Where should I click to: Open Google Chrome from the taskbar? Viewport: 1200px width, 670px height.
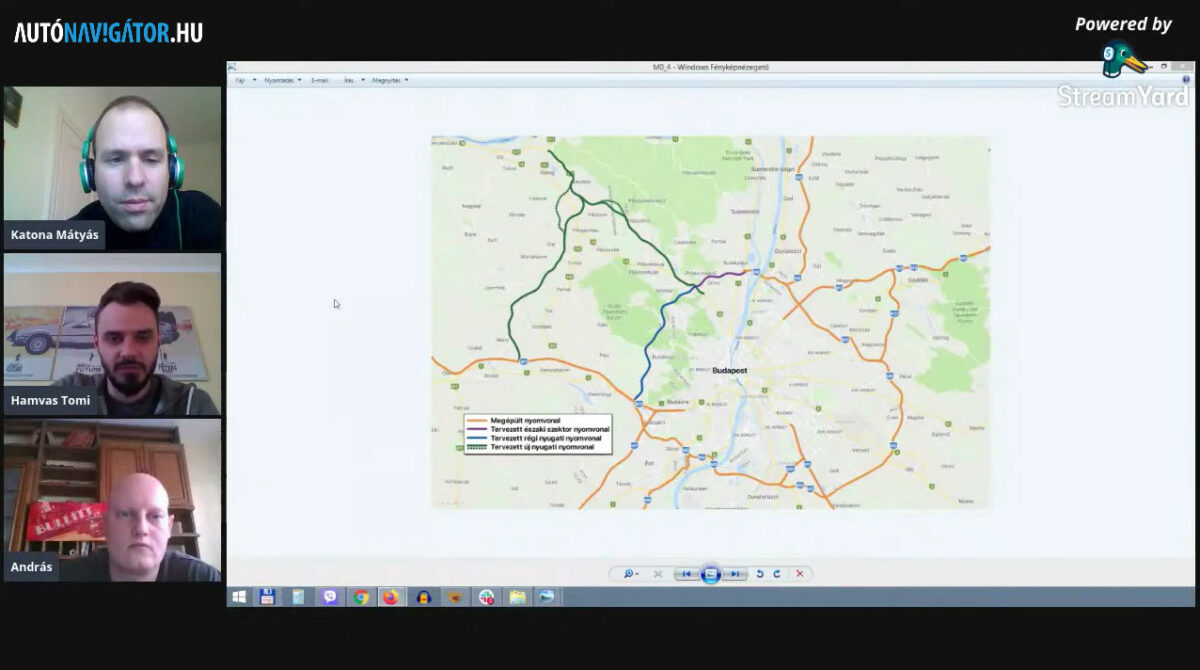pyautogui.click(x=360, y=597)
